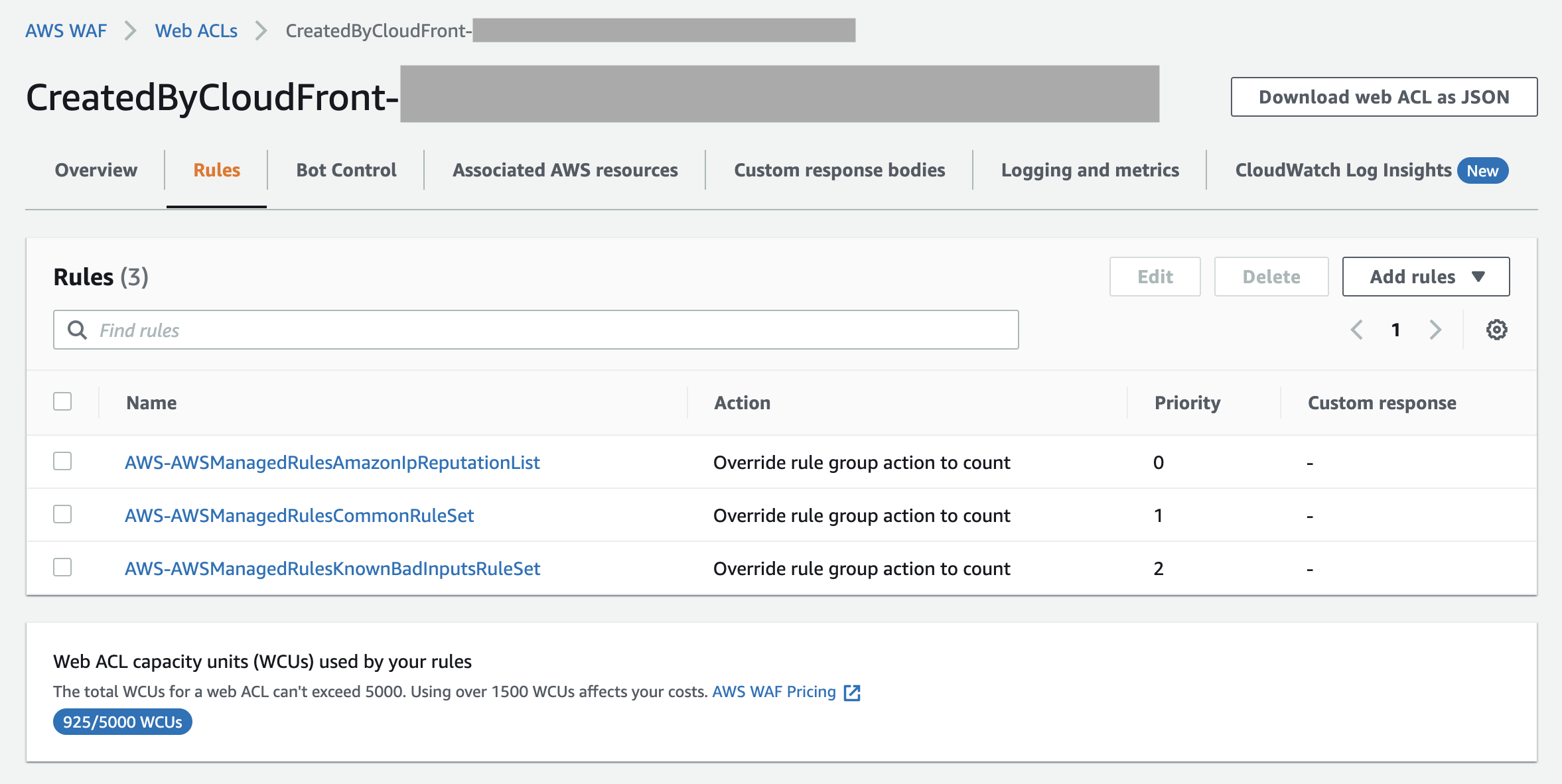Click page number 1 in pagination
The image size is (1562, 784).
[x=1396, y=330]
